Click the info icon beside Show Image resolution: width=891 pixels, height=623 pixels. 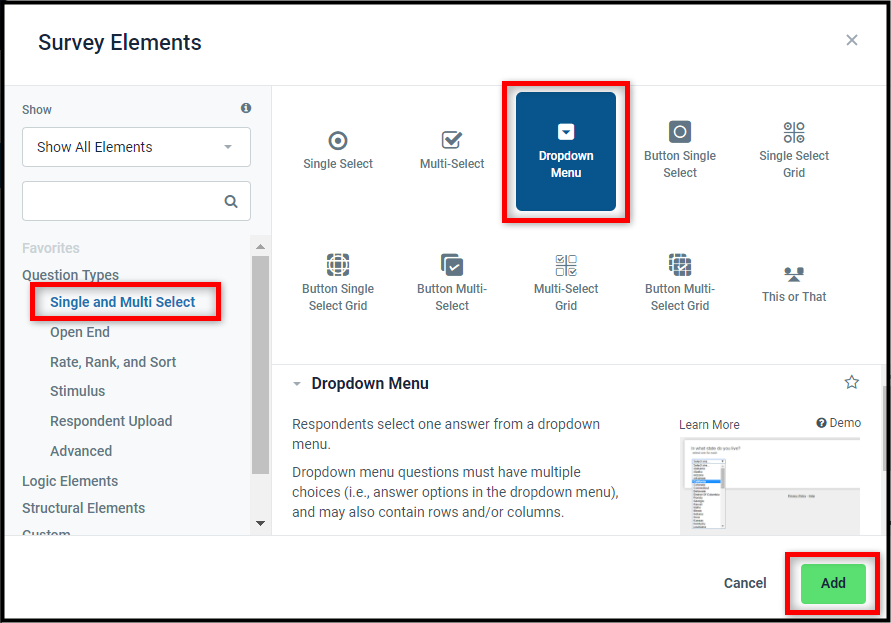[x=246, y=108]
